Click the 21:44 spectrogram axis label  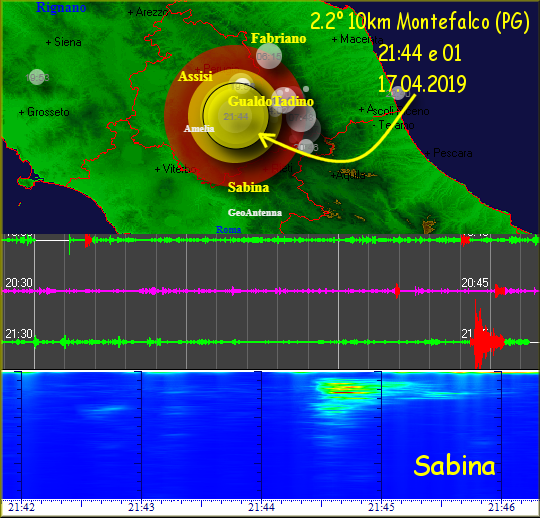click(x=261, y=507)
